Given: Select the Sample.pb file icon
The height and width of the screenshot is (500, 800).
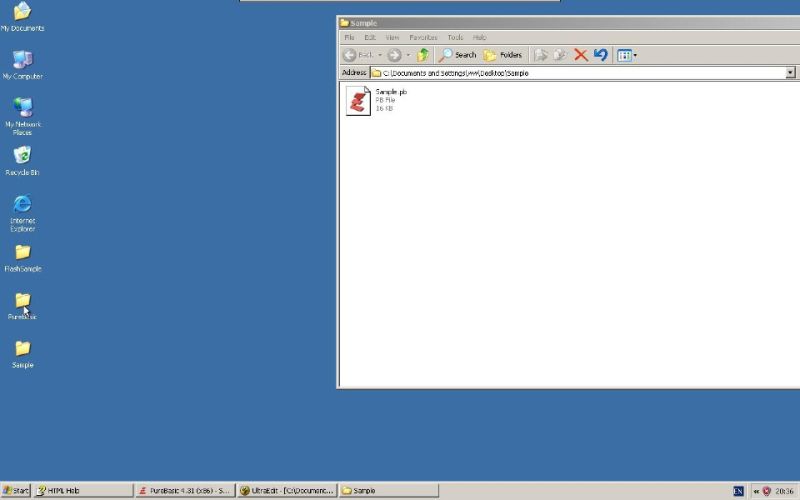Looking at the screenshot, I should [x=358, y=101].
